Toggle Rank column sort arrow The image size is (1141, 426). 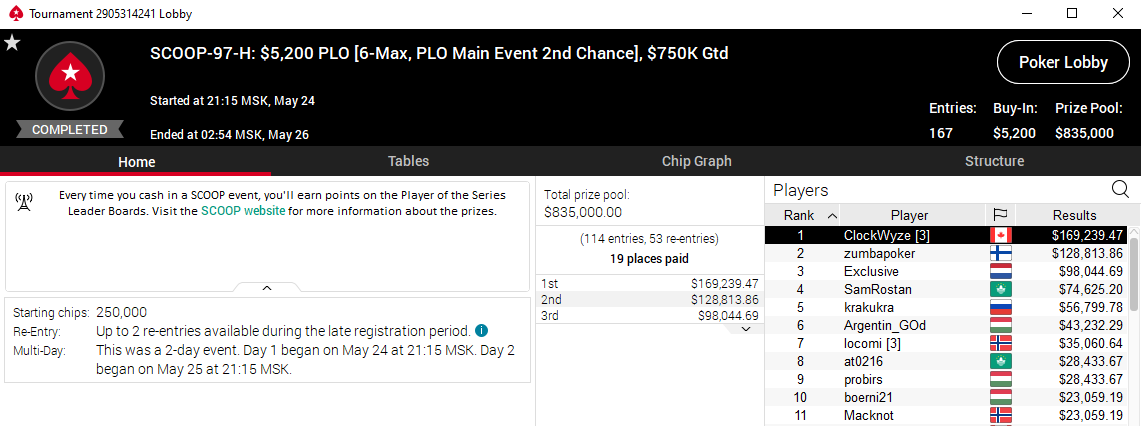click(832, 216)
